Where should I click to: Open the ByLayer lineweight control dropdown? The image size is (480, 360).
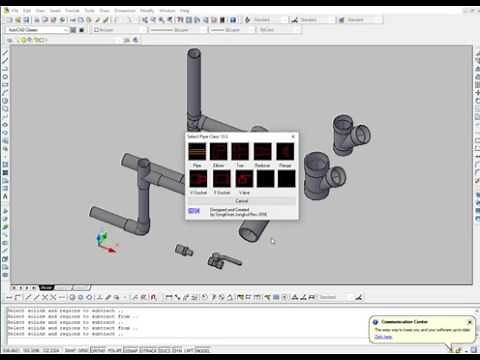232,30
